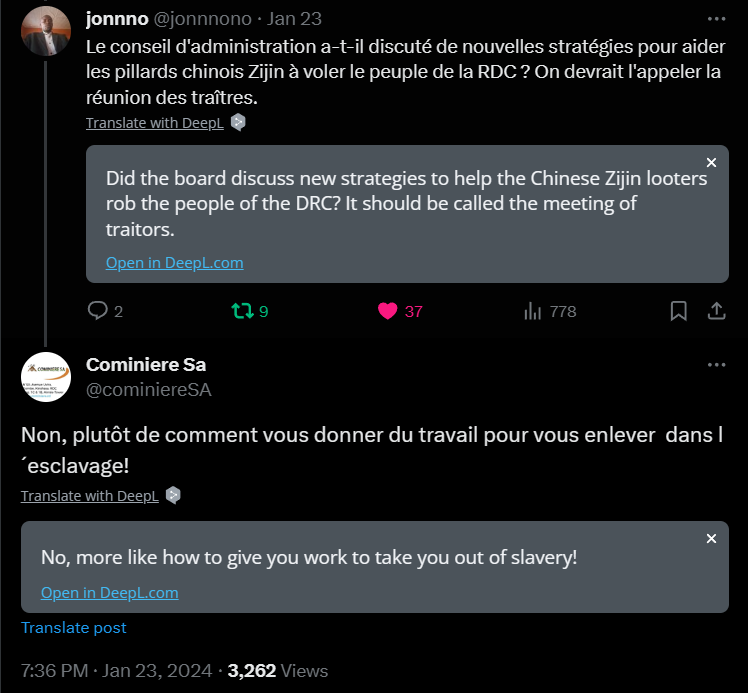Click the Translate post link
This screenshot has height=693, width=748.
(x=74, y=628)
